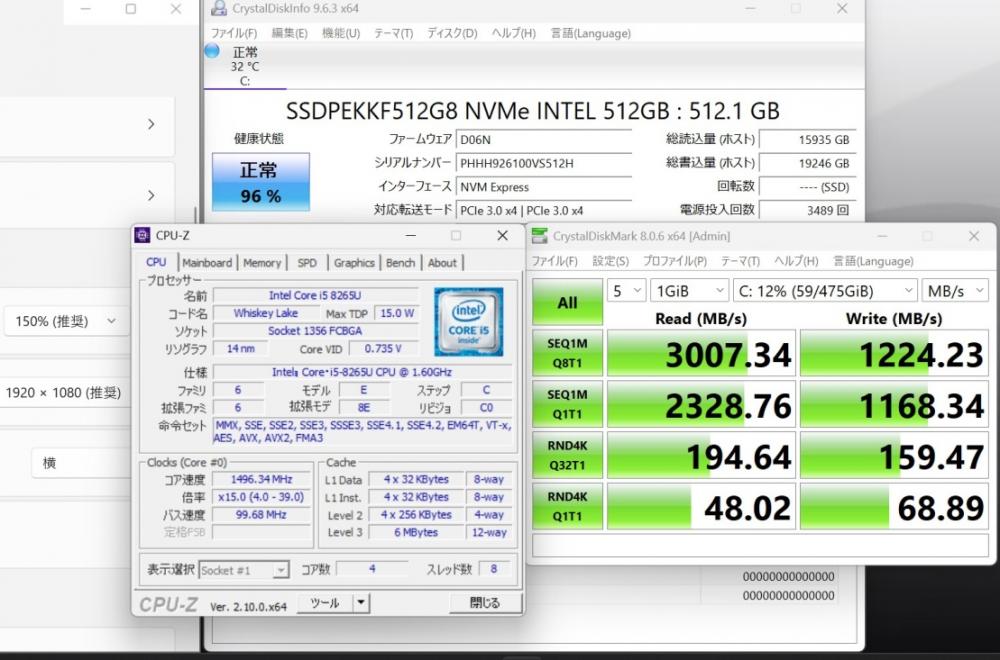This screenshot has height=660, width=1000.
Task: Click the 48.02 random read result
Action: pyautogui.click(x=702, y=506)
